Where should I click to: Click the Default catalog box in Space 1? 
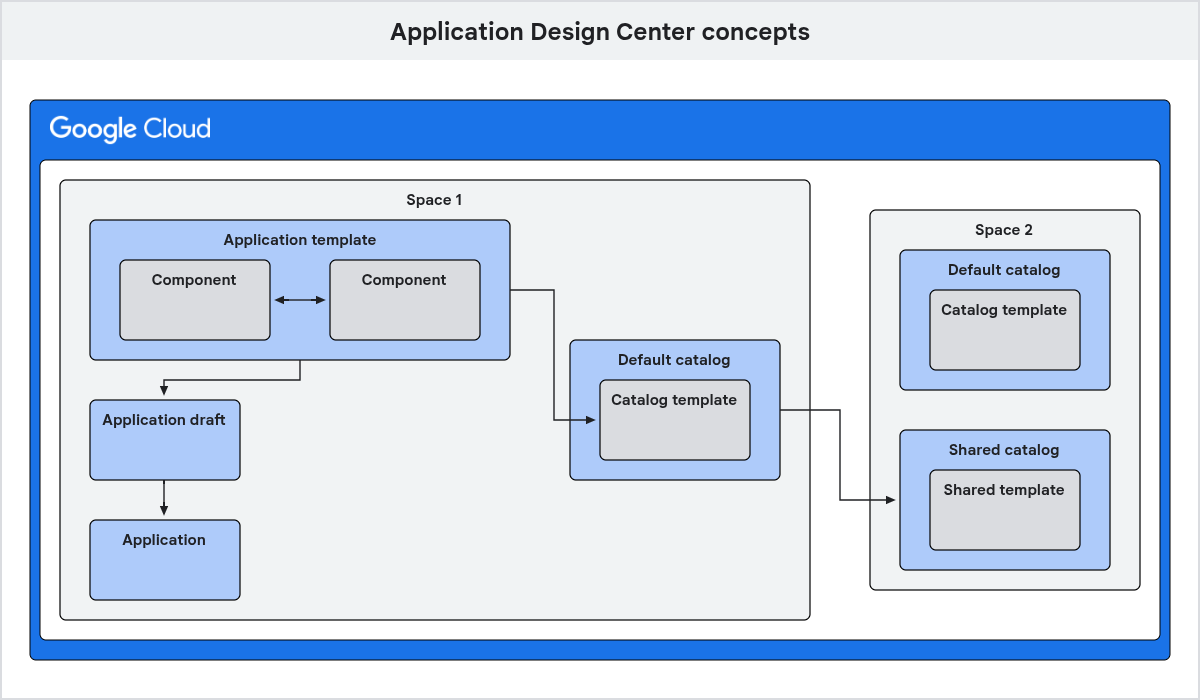click(674, 360)
